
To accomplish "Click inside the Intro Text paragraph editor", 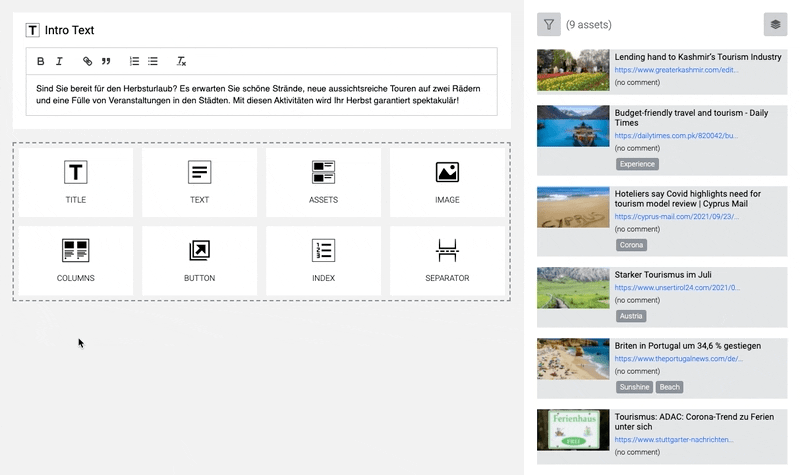I will (x=262, y=95).
